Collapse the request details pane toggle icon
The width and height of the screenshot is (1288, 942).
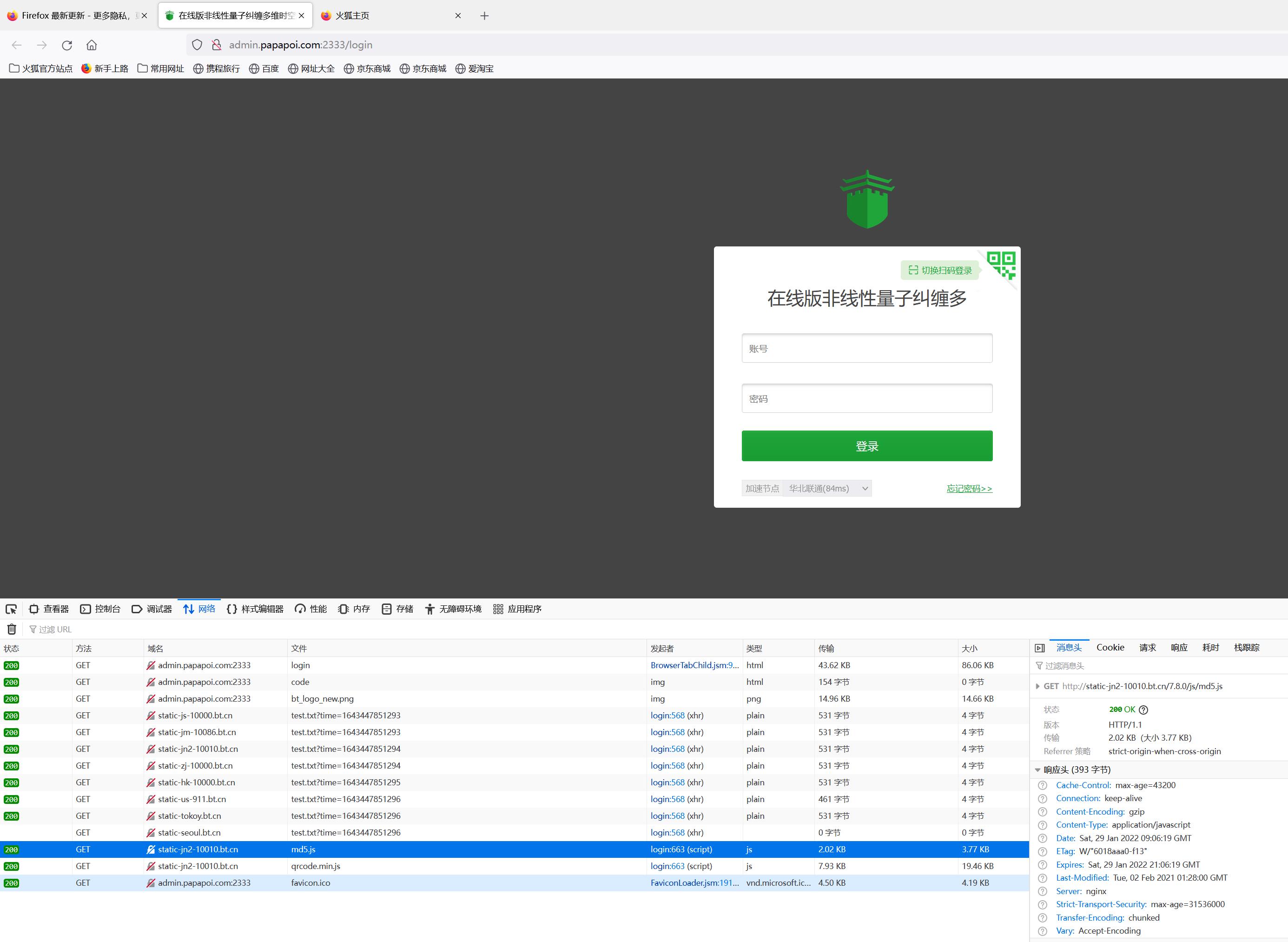(1039, 648)
